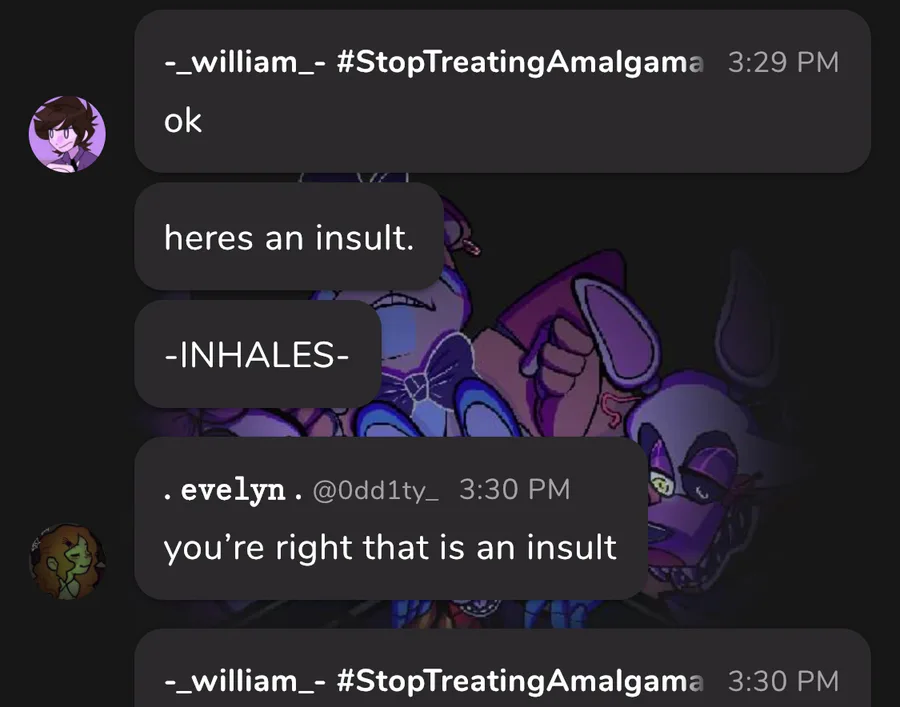
Task: Click the 3:29 PM timestamp
Action: 783,62
